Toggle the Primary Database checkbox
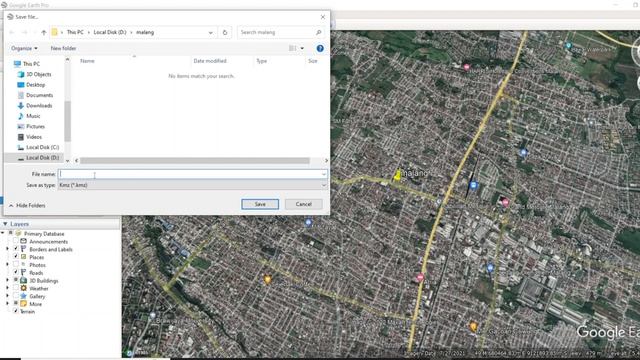 pos(11,233)
